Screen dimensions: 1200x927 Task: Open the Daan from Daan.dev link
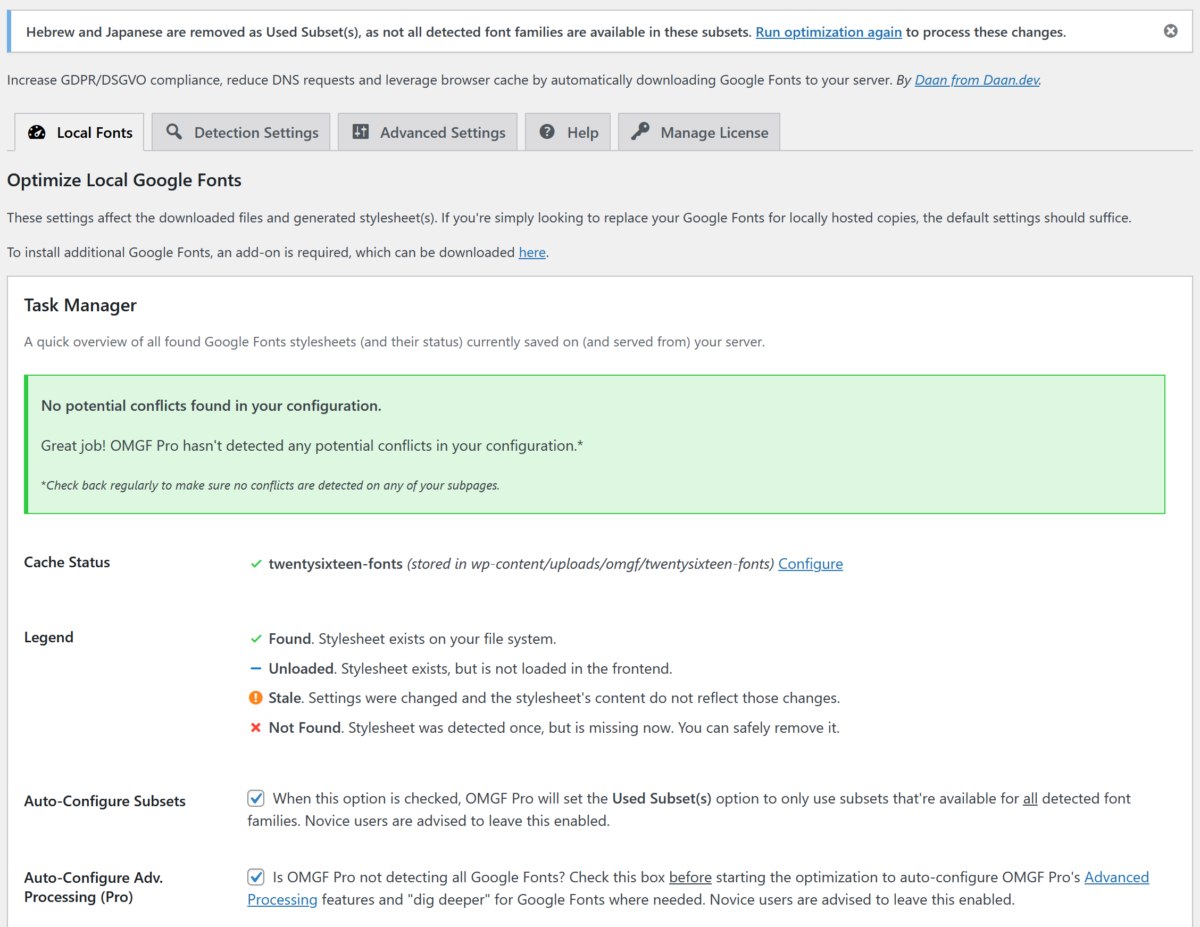pos(977,80)
